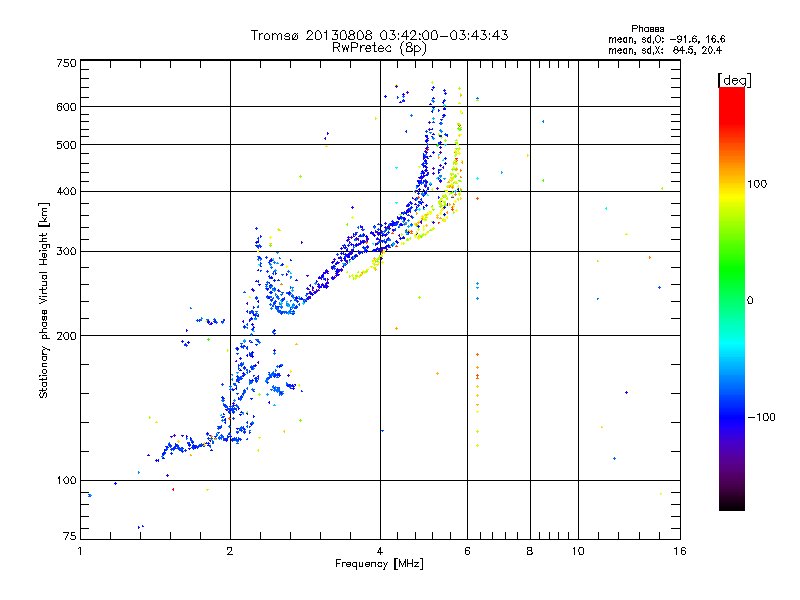Click the y-axis tick label '600'
The width and height of the screenshot is (800, 600).
[x=66, y=107]
